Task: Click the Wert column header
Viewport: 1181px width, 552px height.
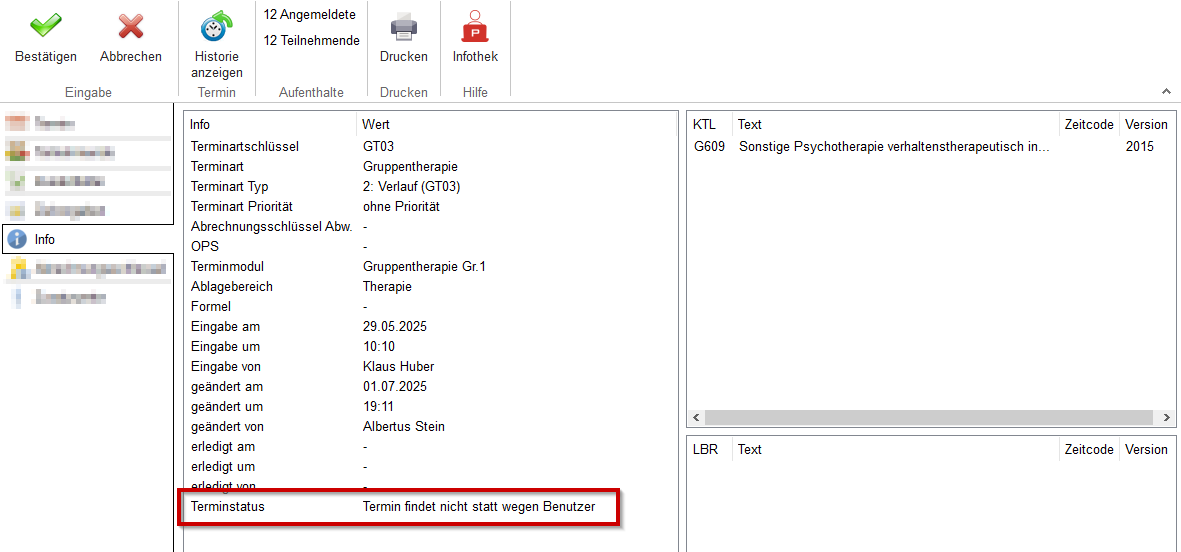Action: click(x=376, y=125)
